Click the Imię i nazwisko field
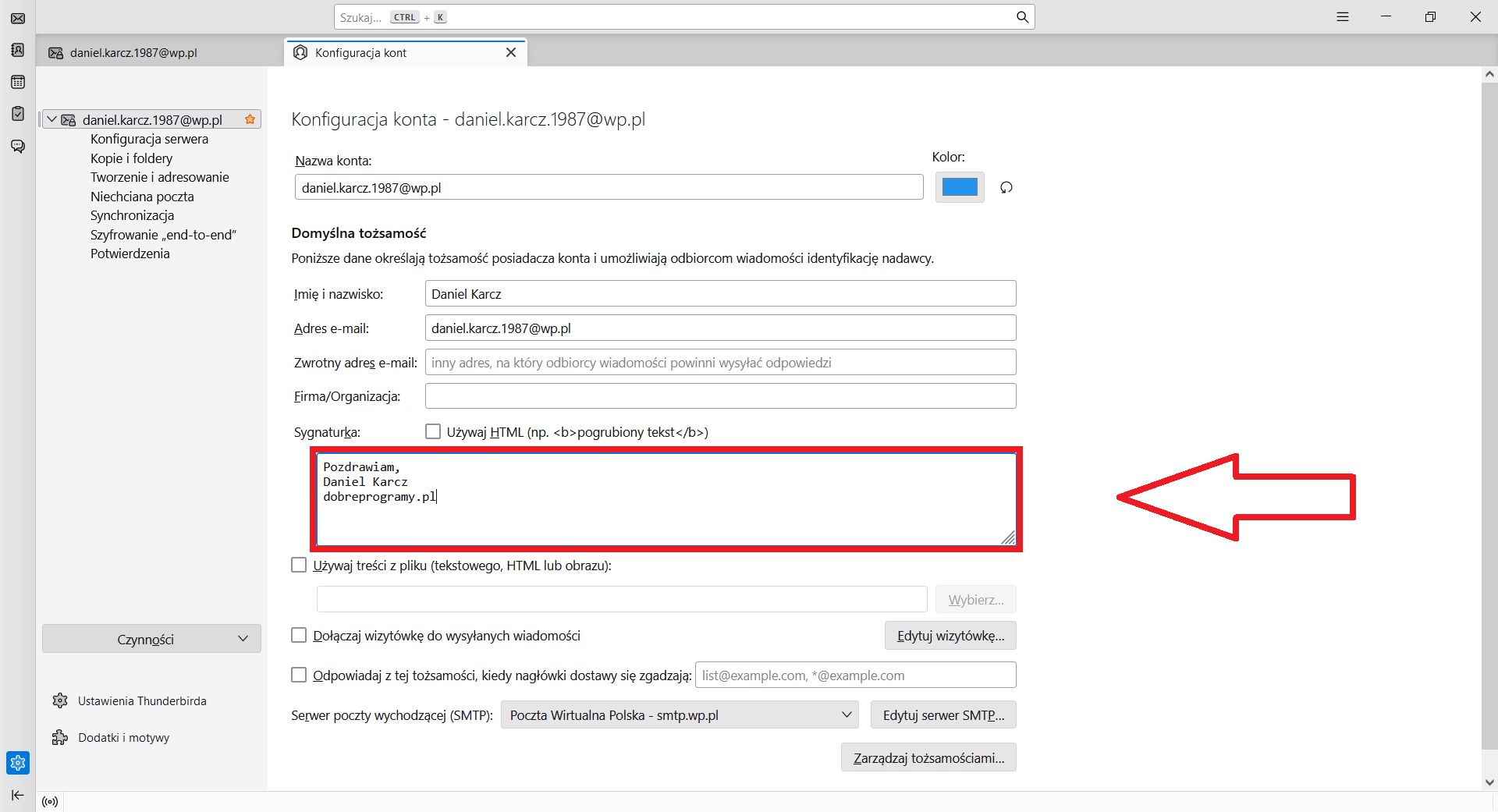Screen dimensions: 1498x812 720,293
